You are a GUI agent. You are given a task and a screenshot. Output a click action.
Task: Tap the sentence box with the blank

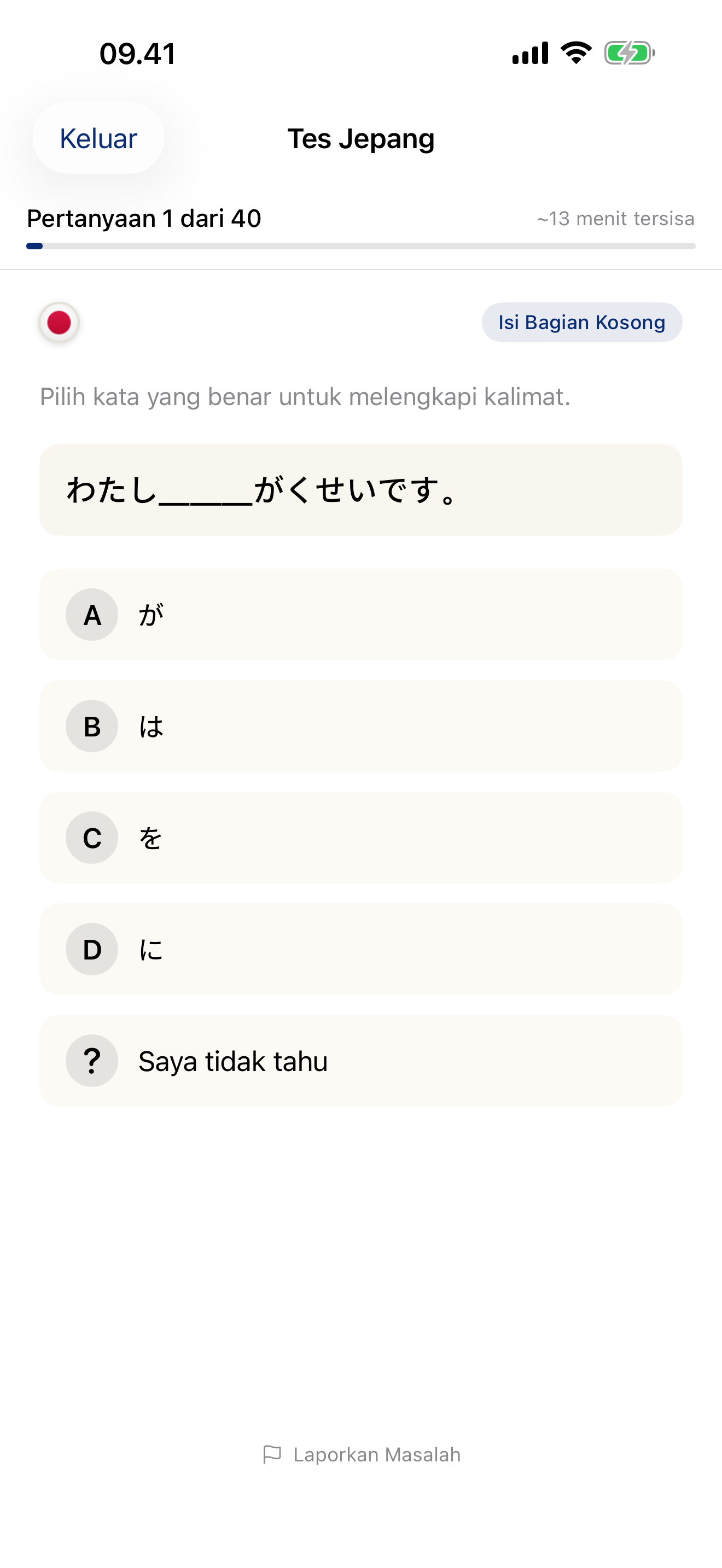[360, 489]
